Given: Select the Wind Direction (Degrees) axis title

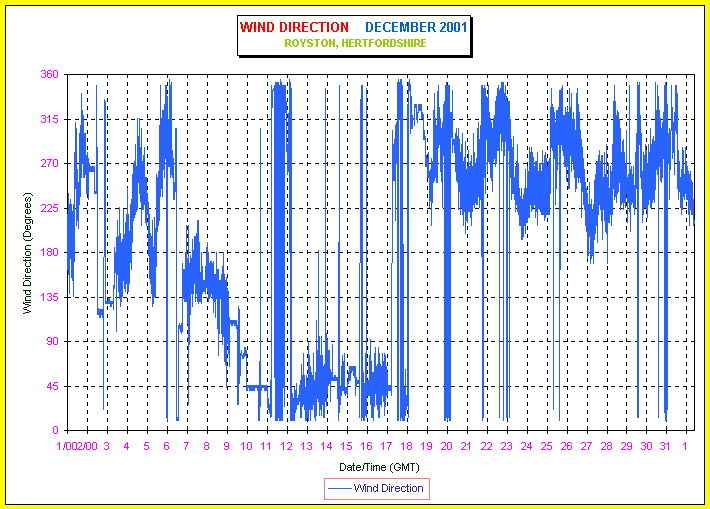Looking at the screenshot, I should tap(28, 253).
